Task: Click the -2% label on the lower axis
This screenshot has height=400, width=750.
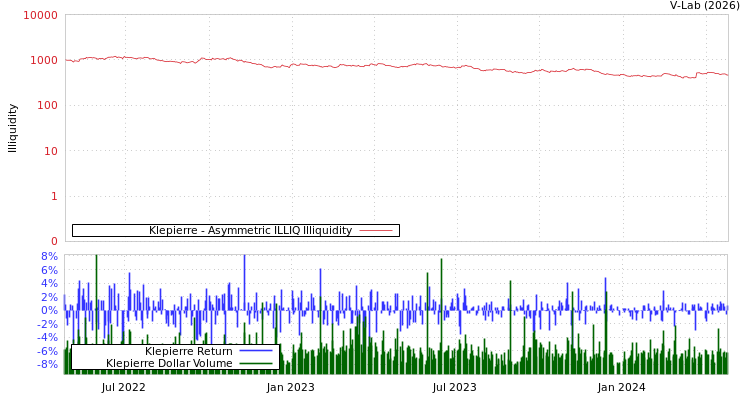Action: [47, 324]
